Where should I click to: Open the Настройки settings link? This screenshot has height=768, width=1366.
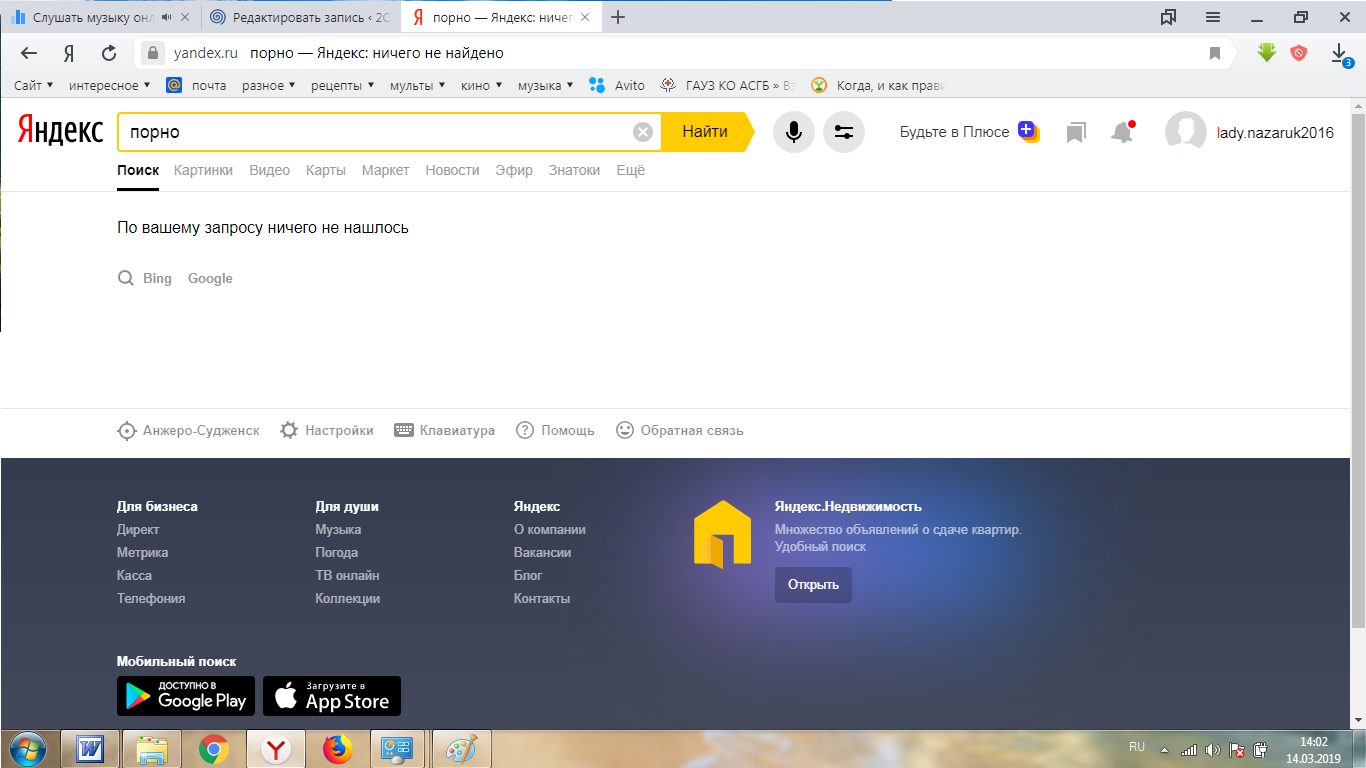pos(339,430)
